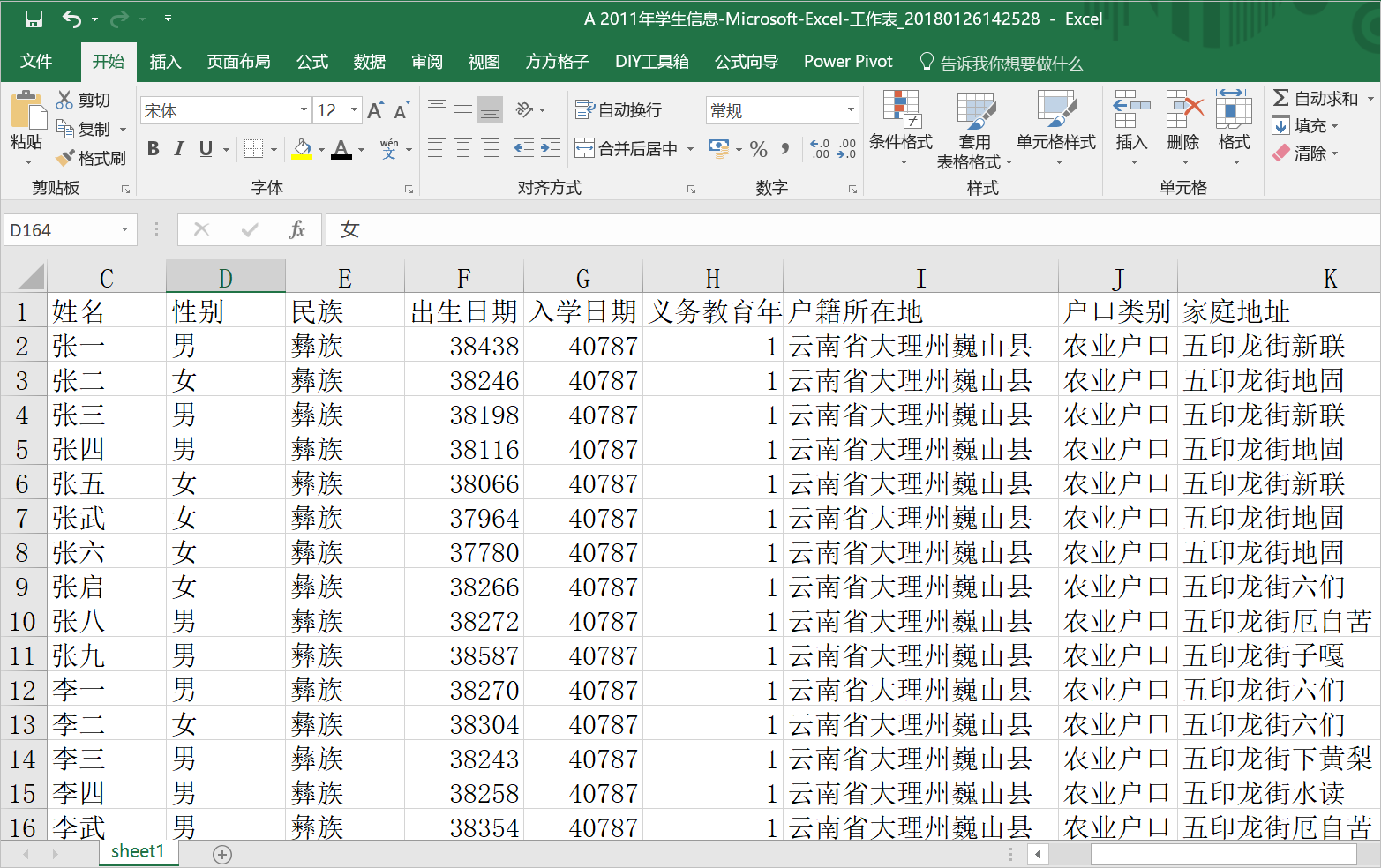Switch to the 数据 Data tab

coord(370,61)
